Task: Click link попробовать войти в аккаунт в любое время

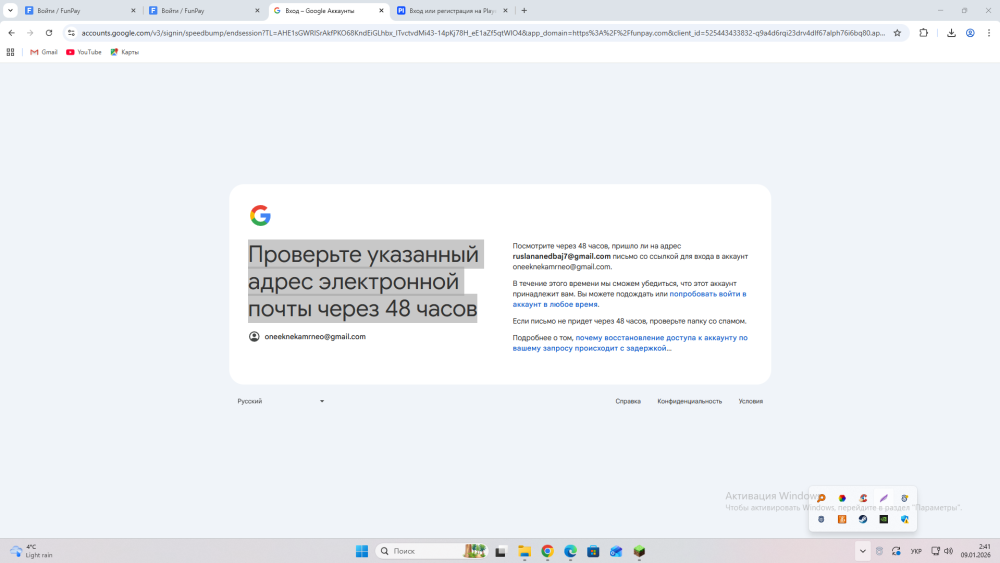Action: point(629,299)
